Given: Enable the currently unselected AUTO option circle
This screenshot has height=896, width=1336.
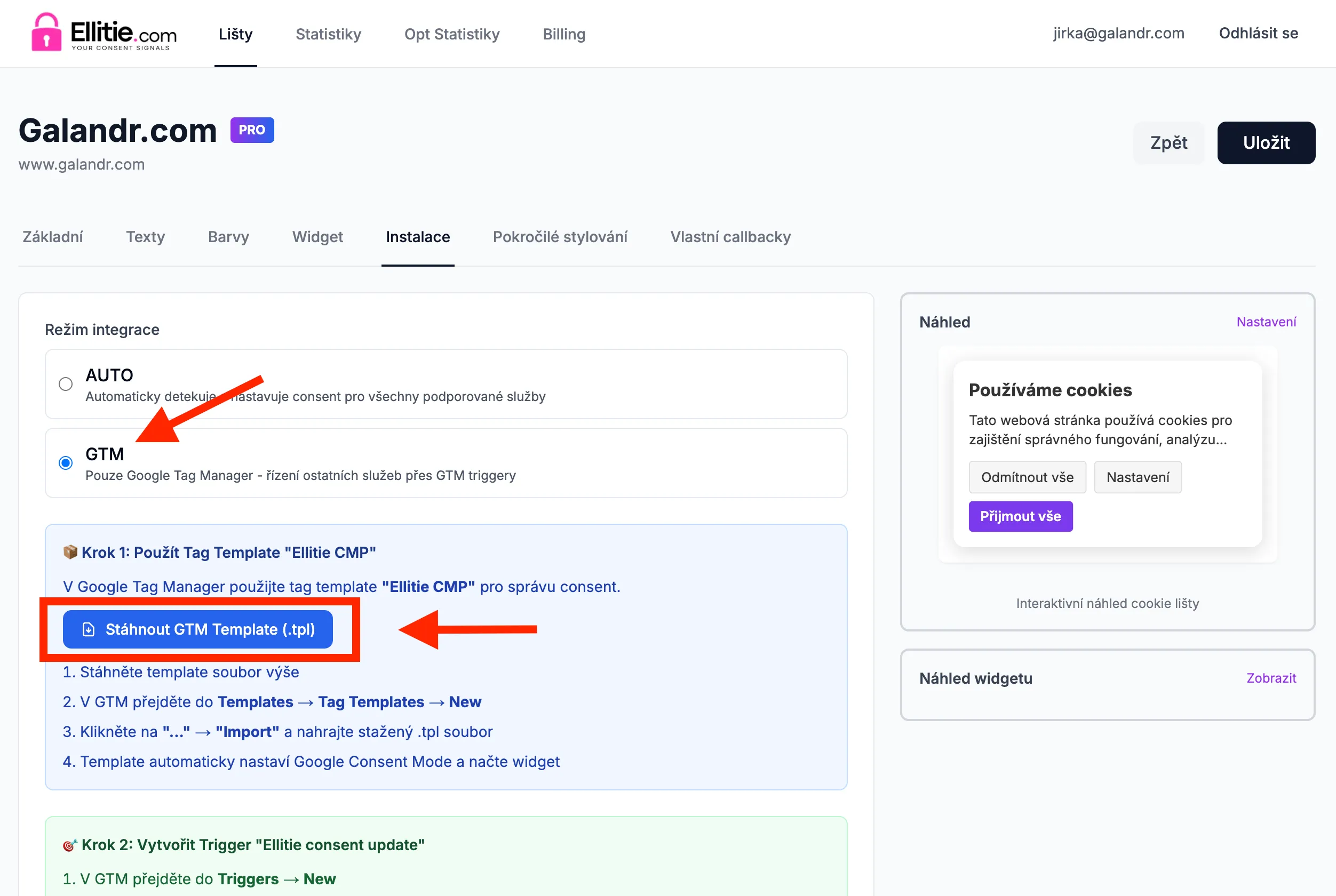Looking at the screenshot, I should [x=66, y=384].
